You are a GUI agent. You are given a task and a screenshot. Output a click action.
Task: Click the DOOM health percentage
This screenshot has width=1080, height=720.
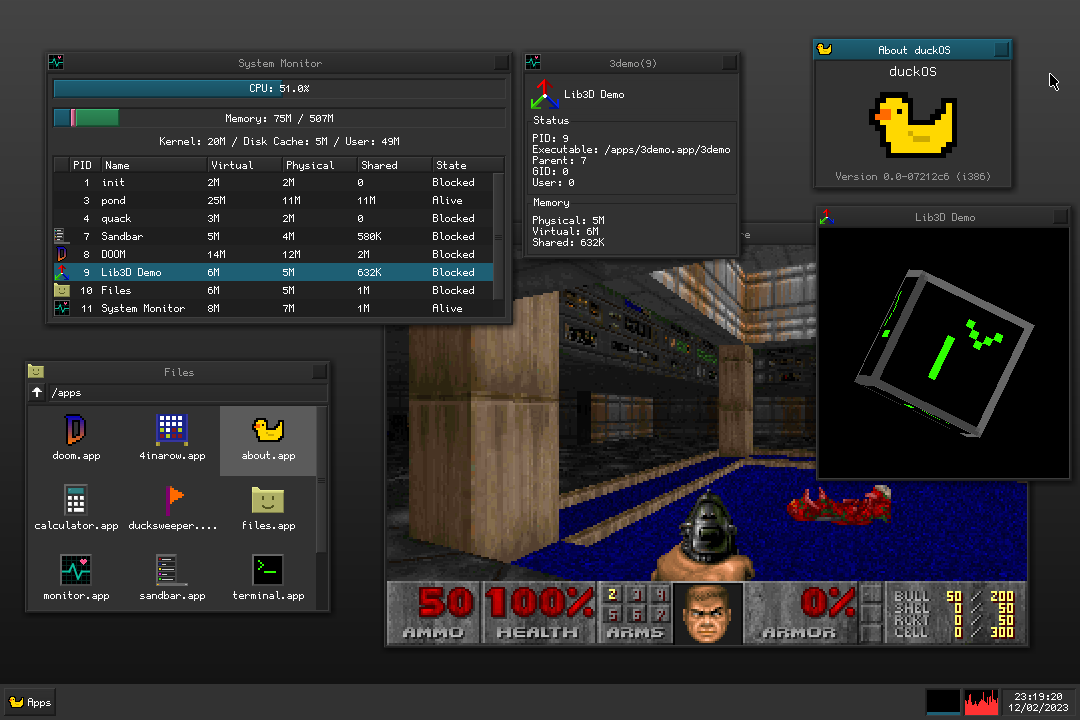(x=539, y=601)
